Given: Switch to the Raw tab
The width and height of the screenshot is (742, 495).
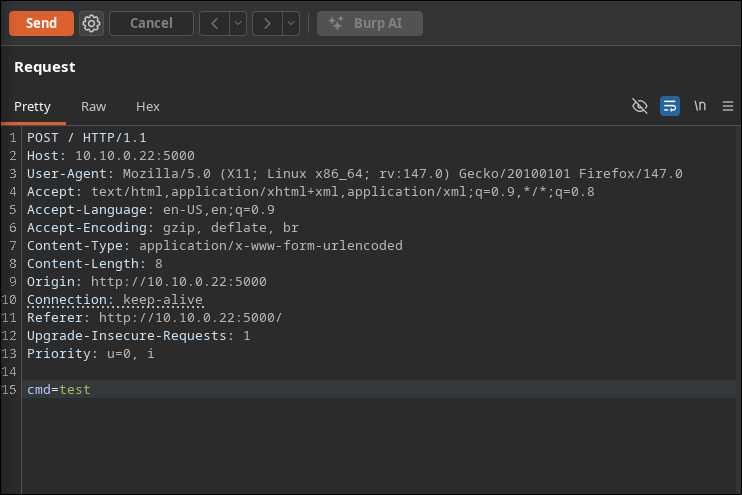Looking at the screenshot, I should click(93, 106).
